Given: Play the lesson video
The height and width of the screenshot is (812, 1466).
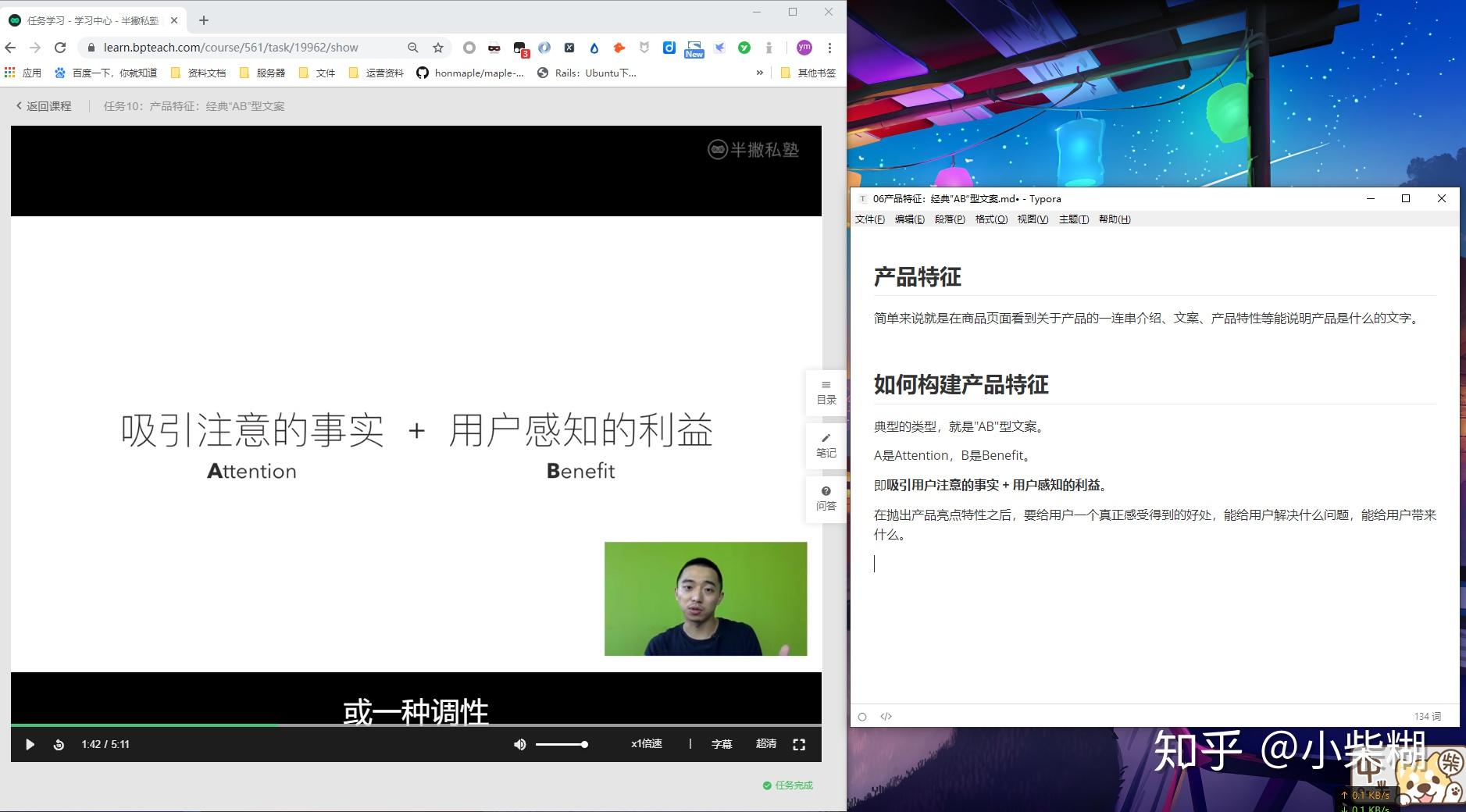Looking at the screenshot, I should coord(30,744).
